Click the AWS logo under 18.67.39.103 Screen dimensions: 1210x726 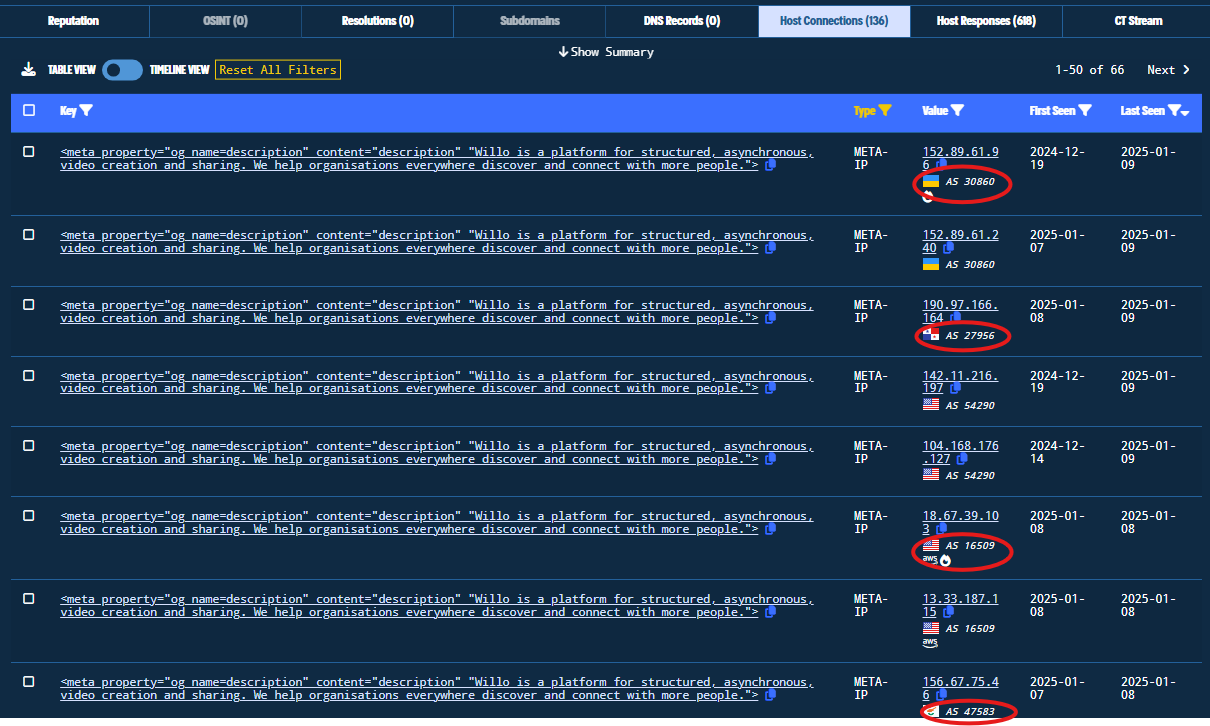click(x=930, y=559)
